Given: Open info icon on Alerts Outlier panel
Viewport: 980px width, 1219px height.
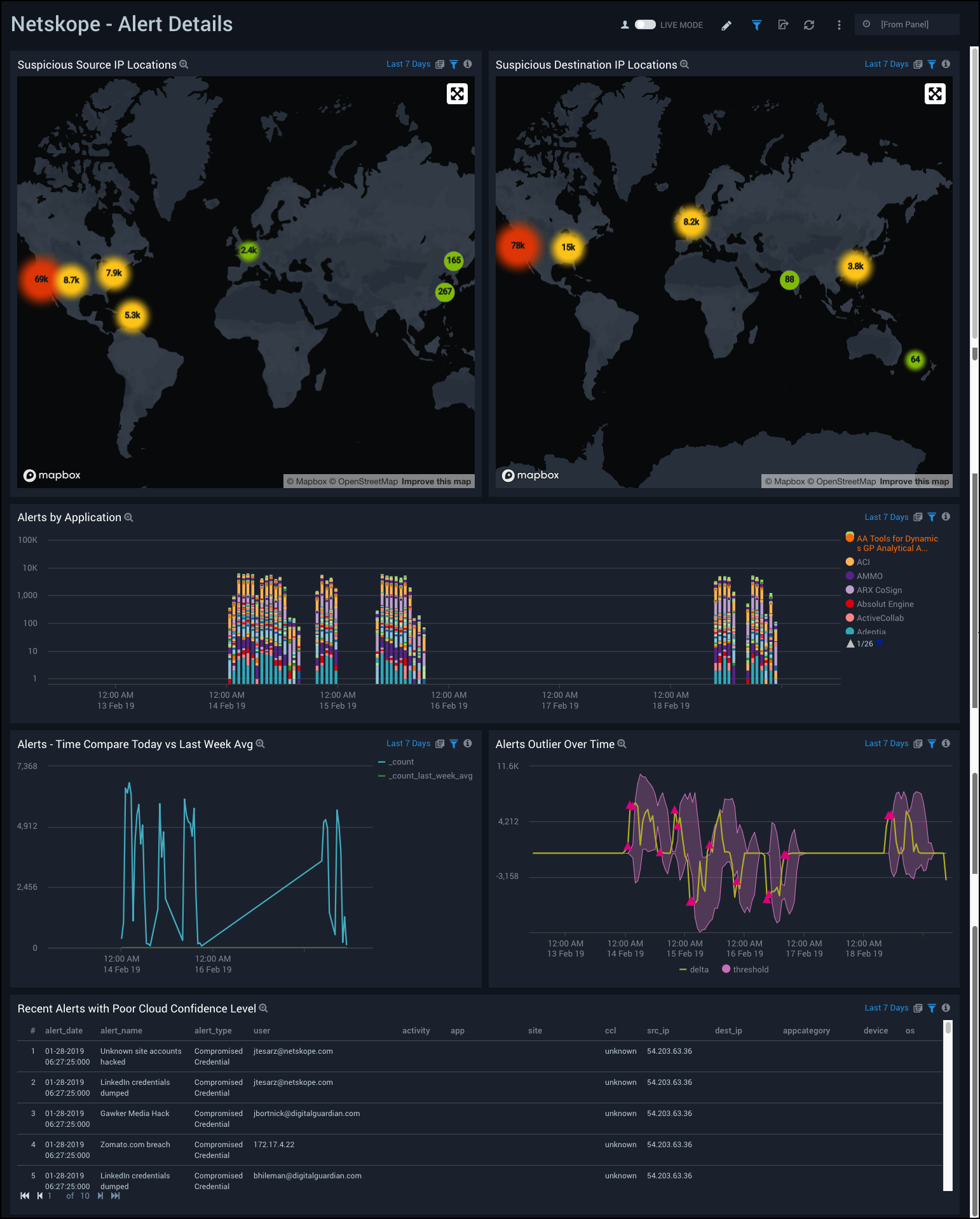Looking at the screenshot, I should click(946, 744).
